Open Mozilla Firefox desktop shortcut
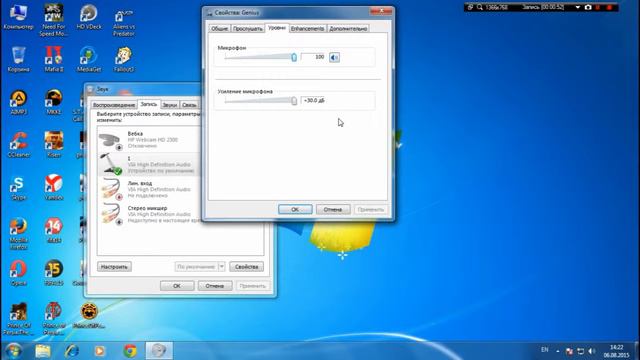Image resolution: width=640 pixels, height=360 pixels. 18,233
